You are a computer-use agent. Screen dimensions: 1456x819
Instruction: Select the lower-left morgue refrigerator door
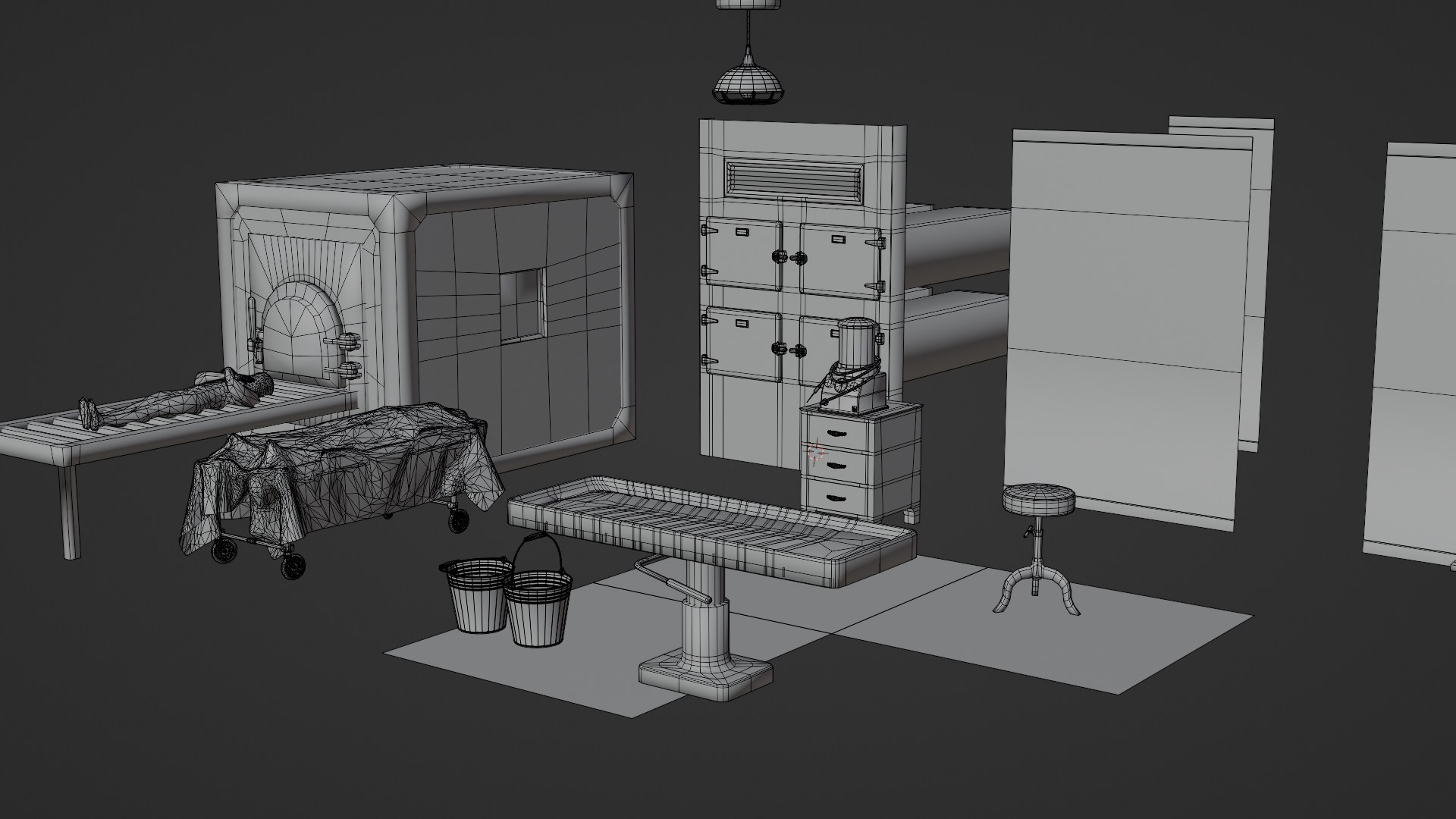pyautogui.click(x=743, y=344)
